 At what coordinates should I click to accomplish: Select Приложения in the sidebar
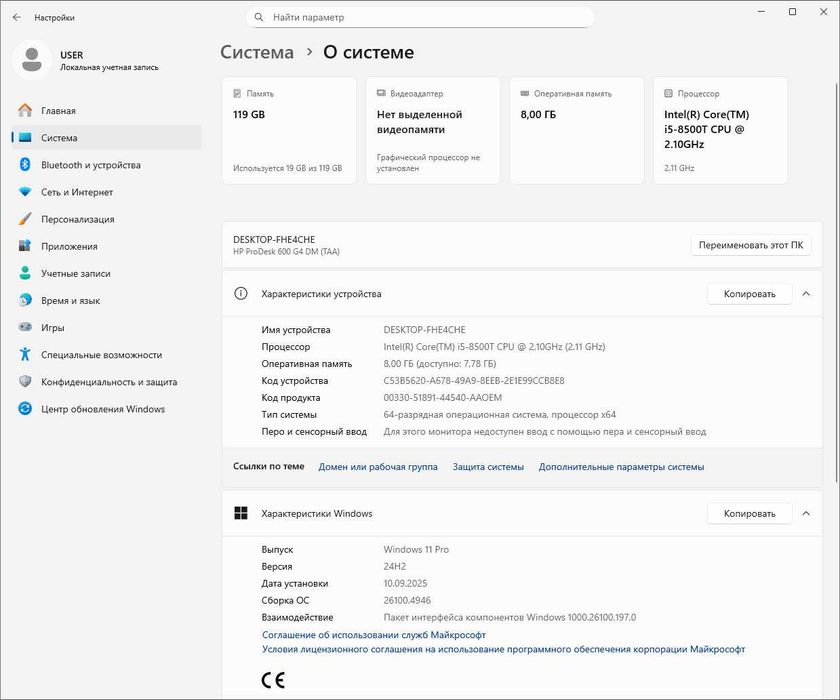[106, 246]
